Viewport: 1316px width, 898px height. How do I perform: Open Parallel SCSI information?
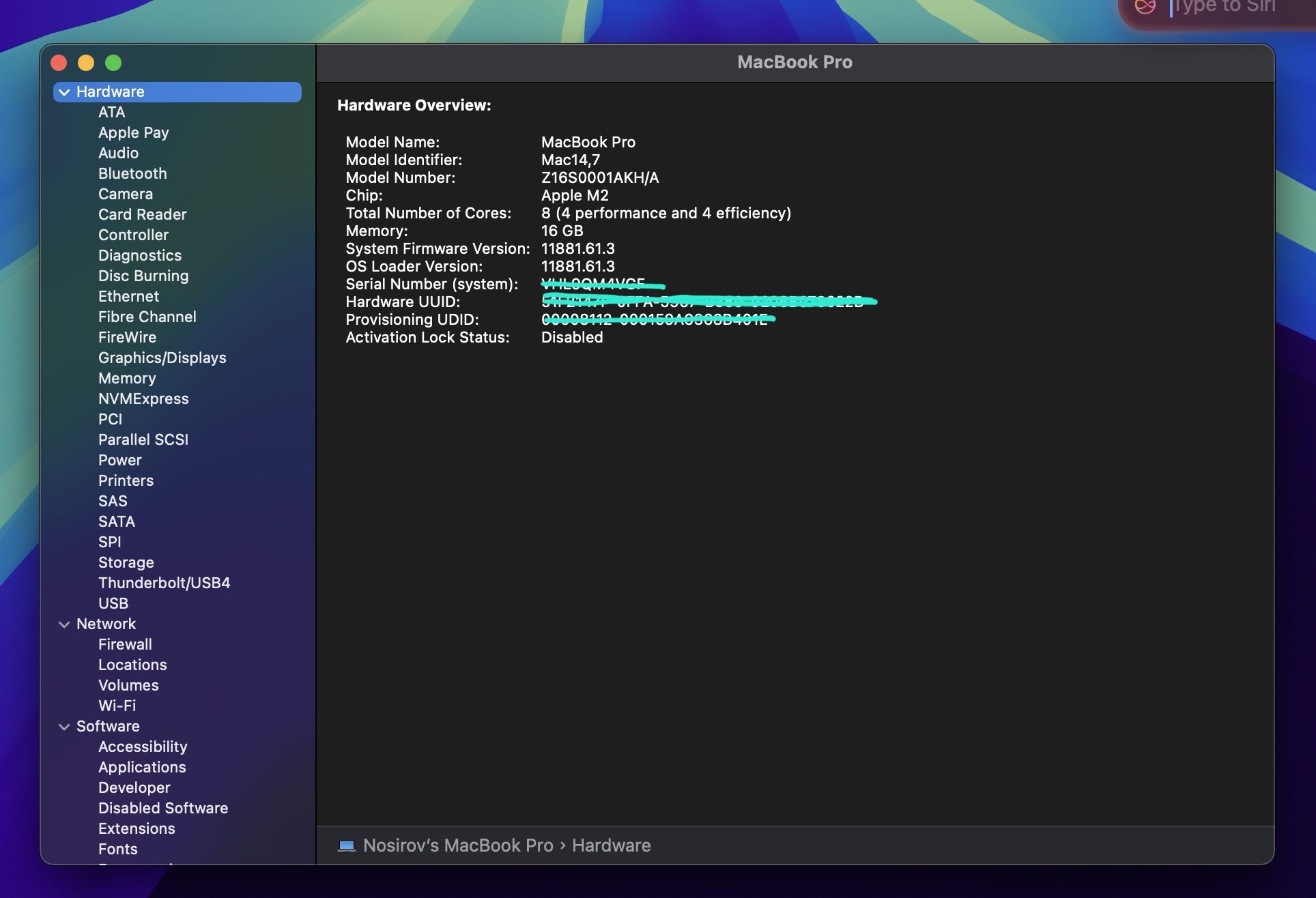pos(143,440)
